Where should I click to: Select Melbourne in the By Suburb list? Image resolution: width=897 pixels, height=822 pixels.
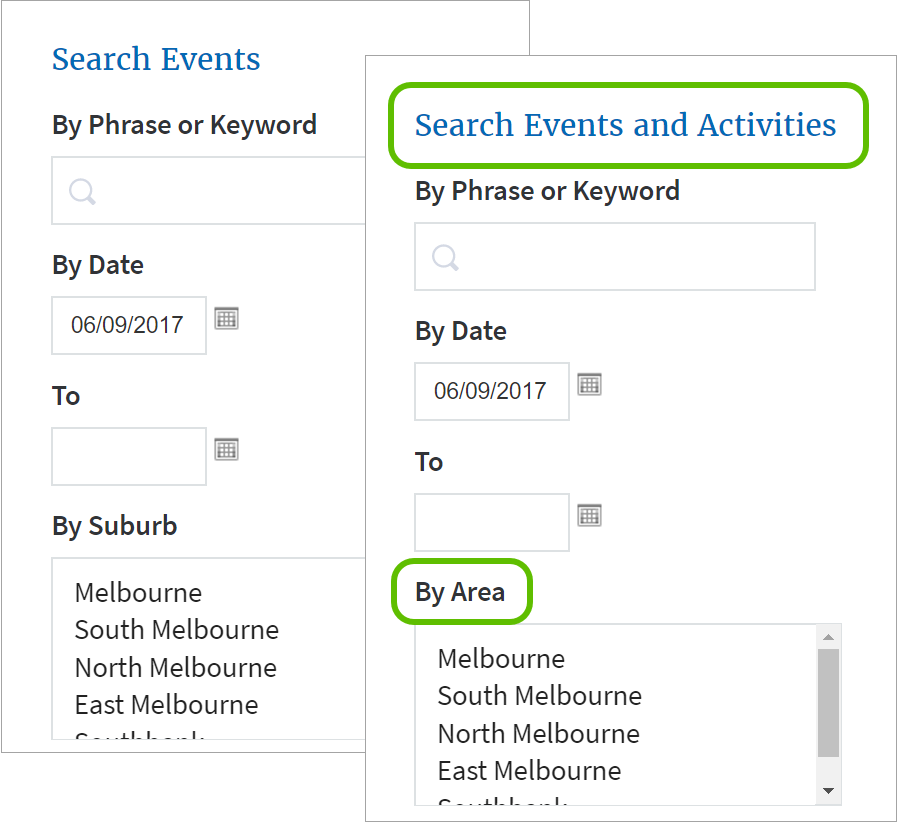[x=138, y=593]
